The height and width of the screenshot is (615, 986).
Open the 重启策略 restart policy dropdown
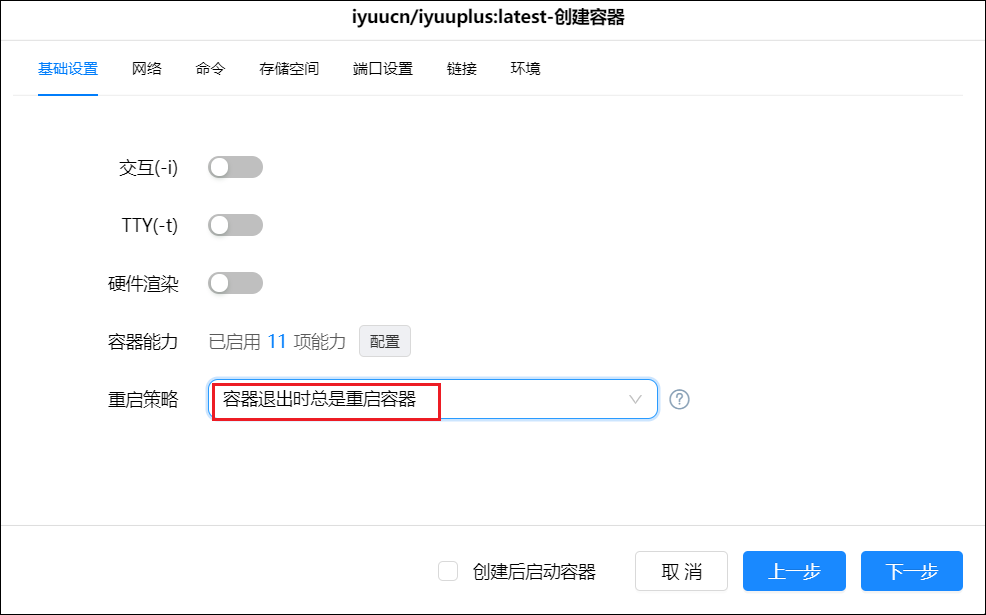(432, 399)
